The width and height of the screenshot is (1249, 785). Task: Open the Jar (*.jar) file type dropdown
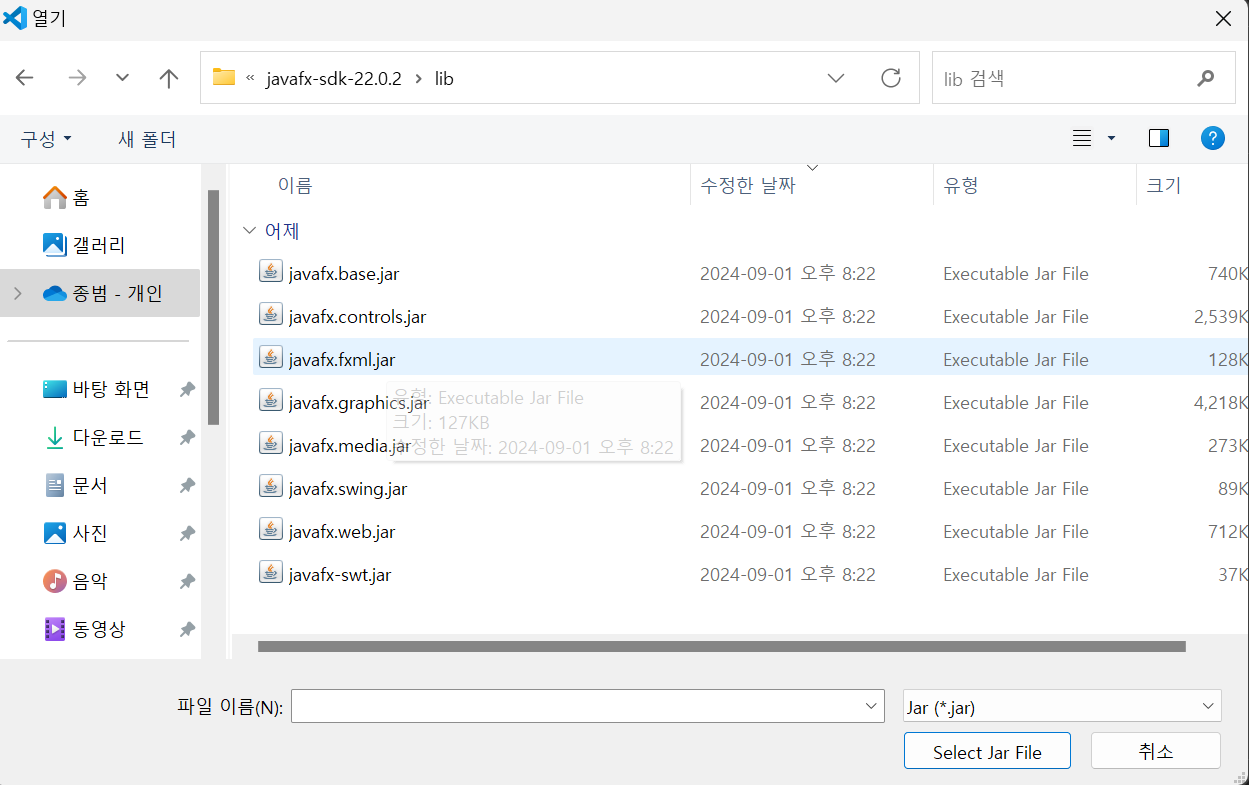click(1061, 705)
